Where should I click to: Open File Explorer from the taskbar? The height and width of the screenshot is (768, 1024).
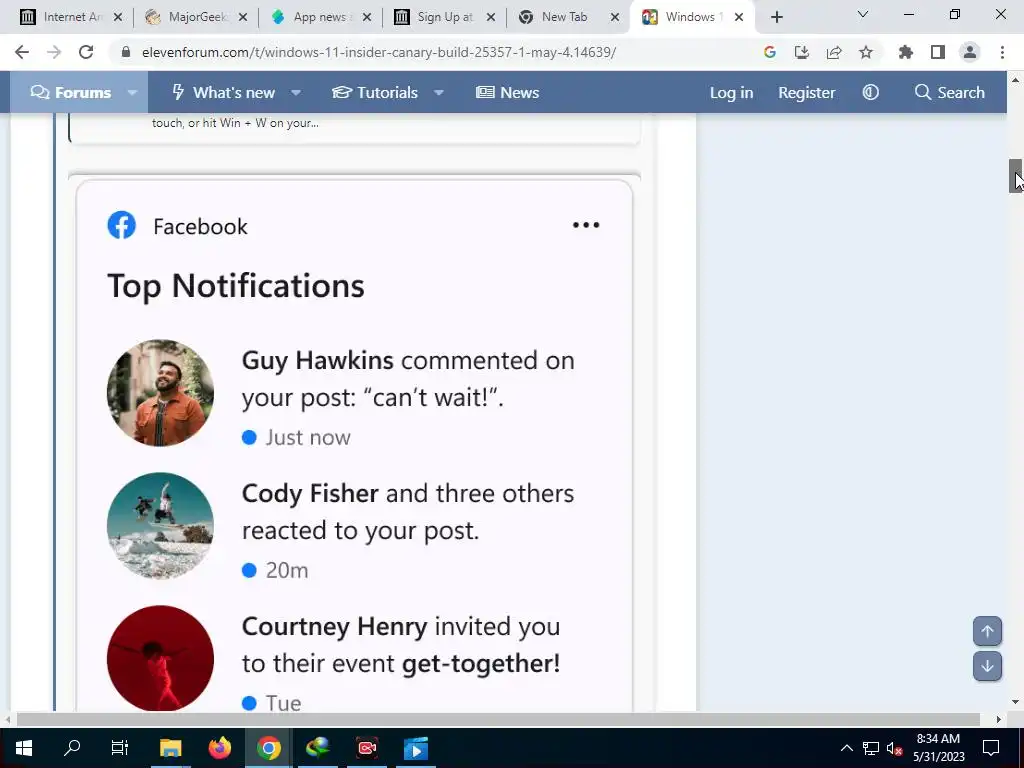pyautogui.click(x=170, y=748)
